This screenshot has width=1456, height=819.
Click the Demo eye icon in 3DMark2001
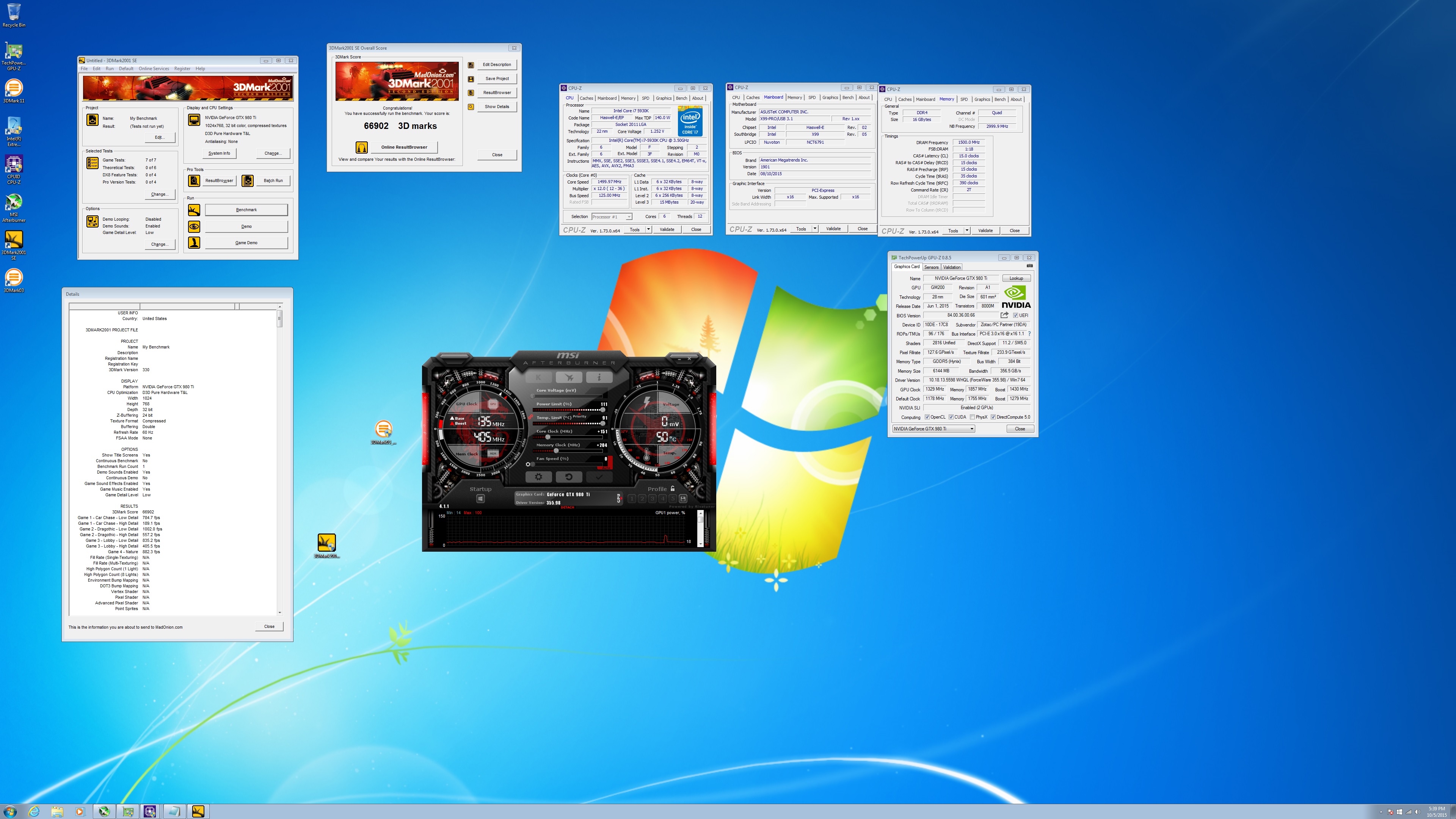pyautogui.click(x=194, y=226)
